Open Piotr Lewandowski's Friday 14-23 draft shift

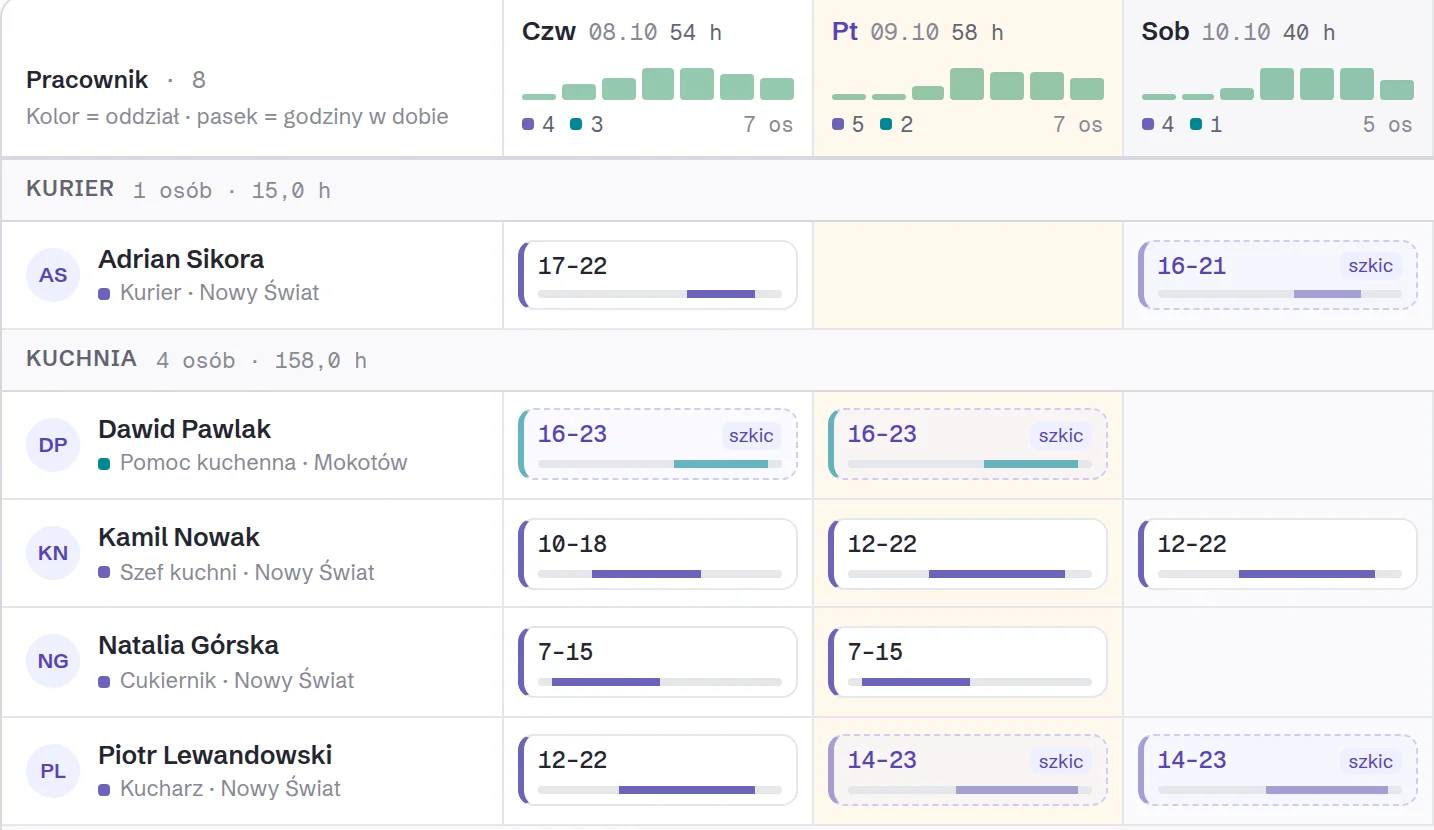968,771
